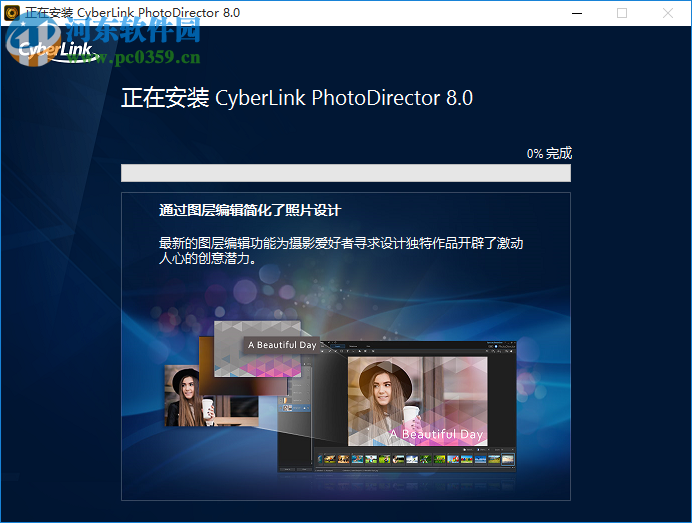Close the PhotoDirector installer window
Viewport: 692px width, 523px height.
667,13
